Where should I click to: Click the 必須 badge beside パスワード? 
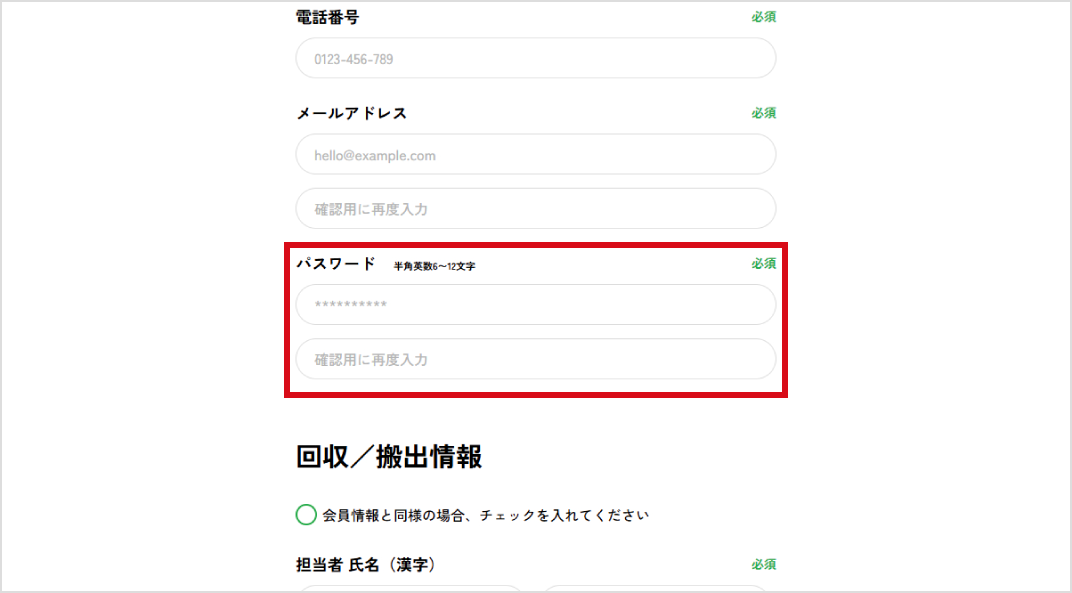(764, 264)
